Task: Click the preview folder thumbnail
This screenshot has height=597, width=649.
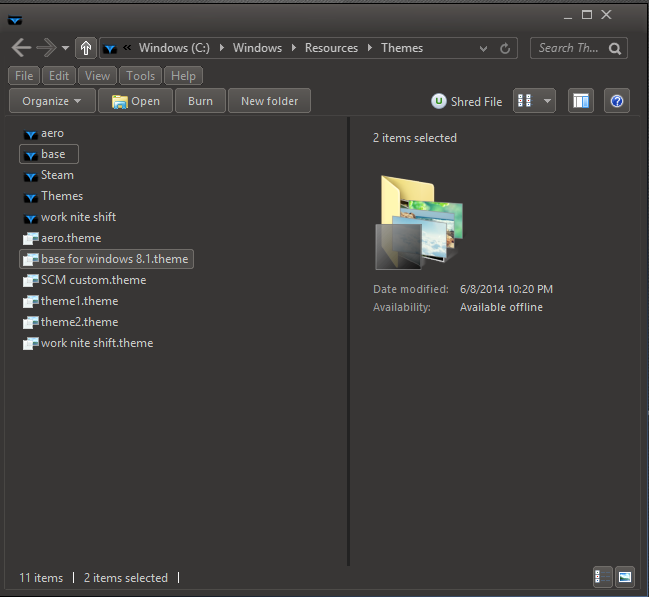Action: click(418, 223)
